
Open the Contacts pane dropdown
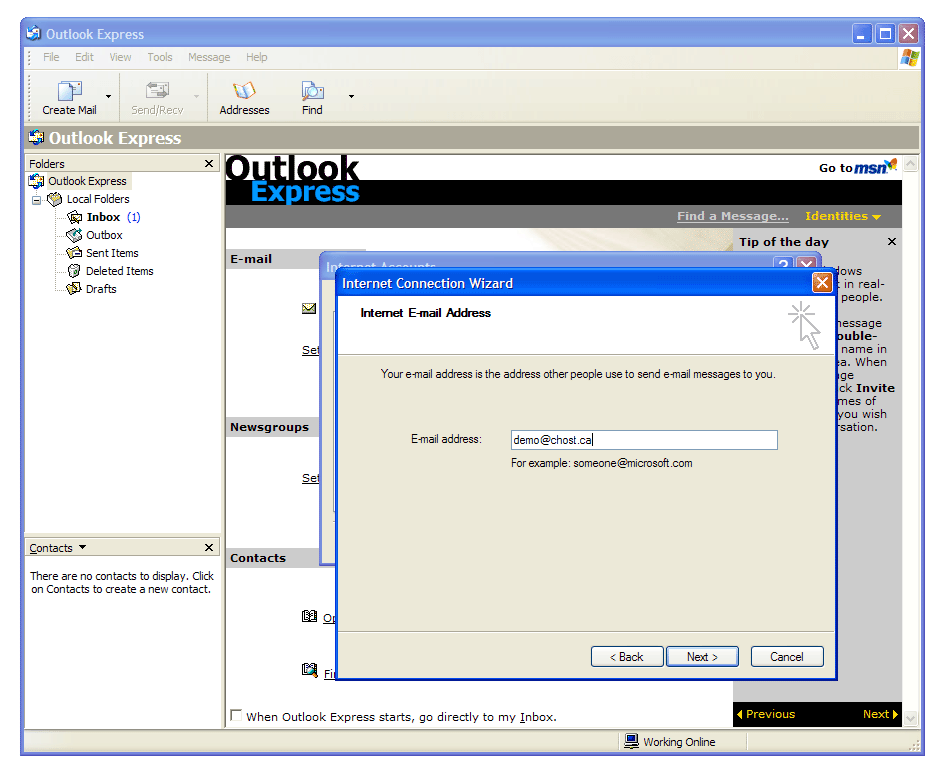[x=83, y=547]
